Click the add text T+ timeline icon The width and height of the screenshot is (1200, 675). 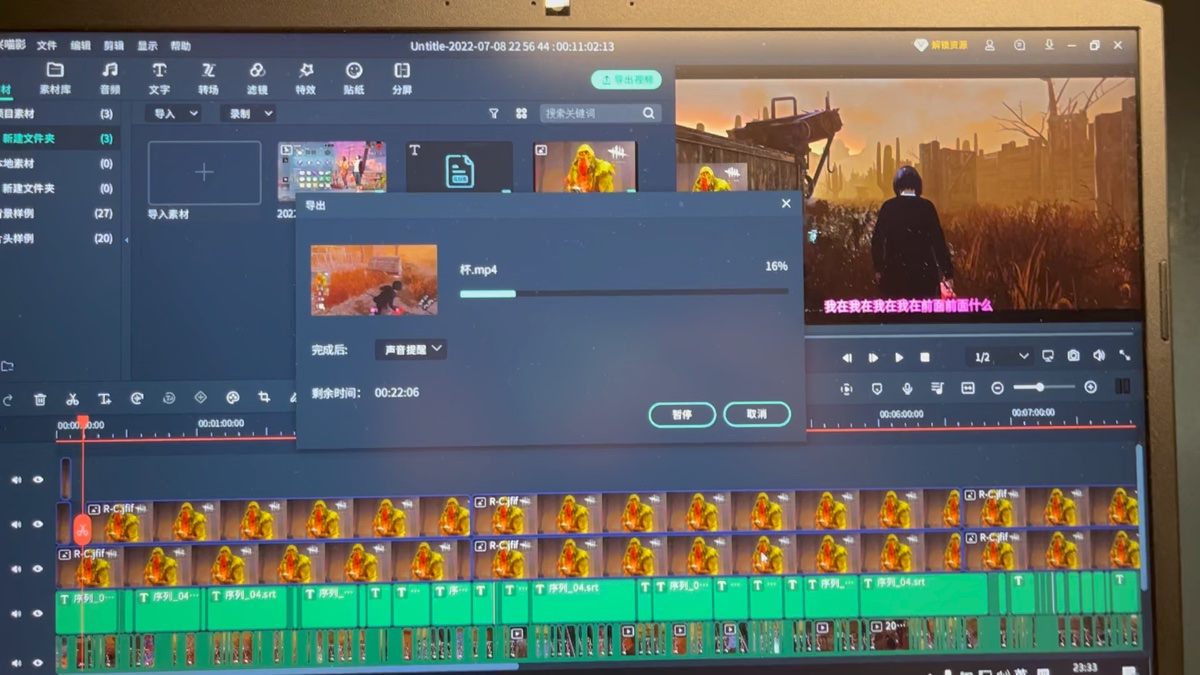click(x=104, y=399)
